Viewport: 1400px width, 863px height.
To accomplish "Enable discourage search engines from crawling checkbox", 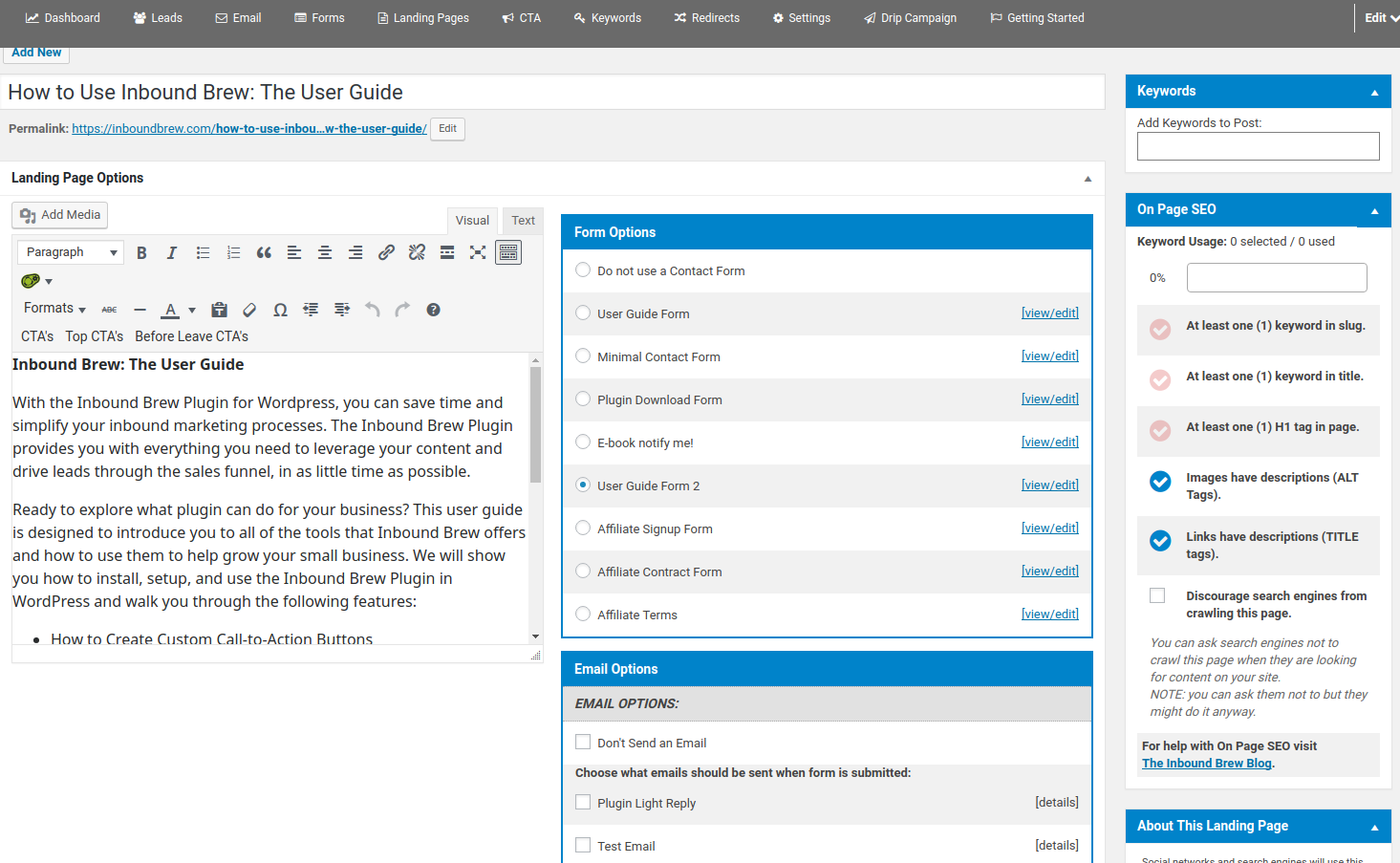I will [1157, 596].
